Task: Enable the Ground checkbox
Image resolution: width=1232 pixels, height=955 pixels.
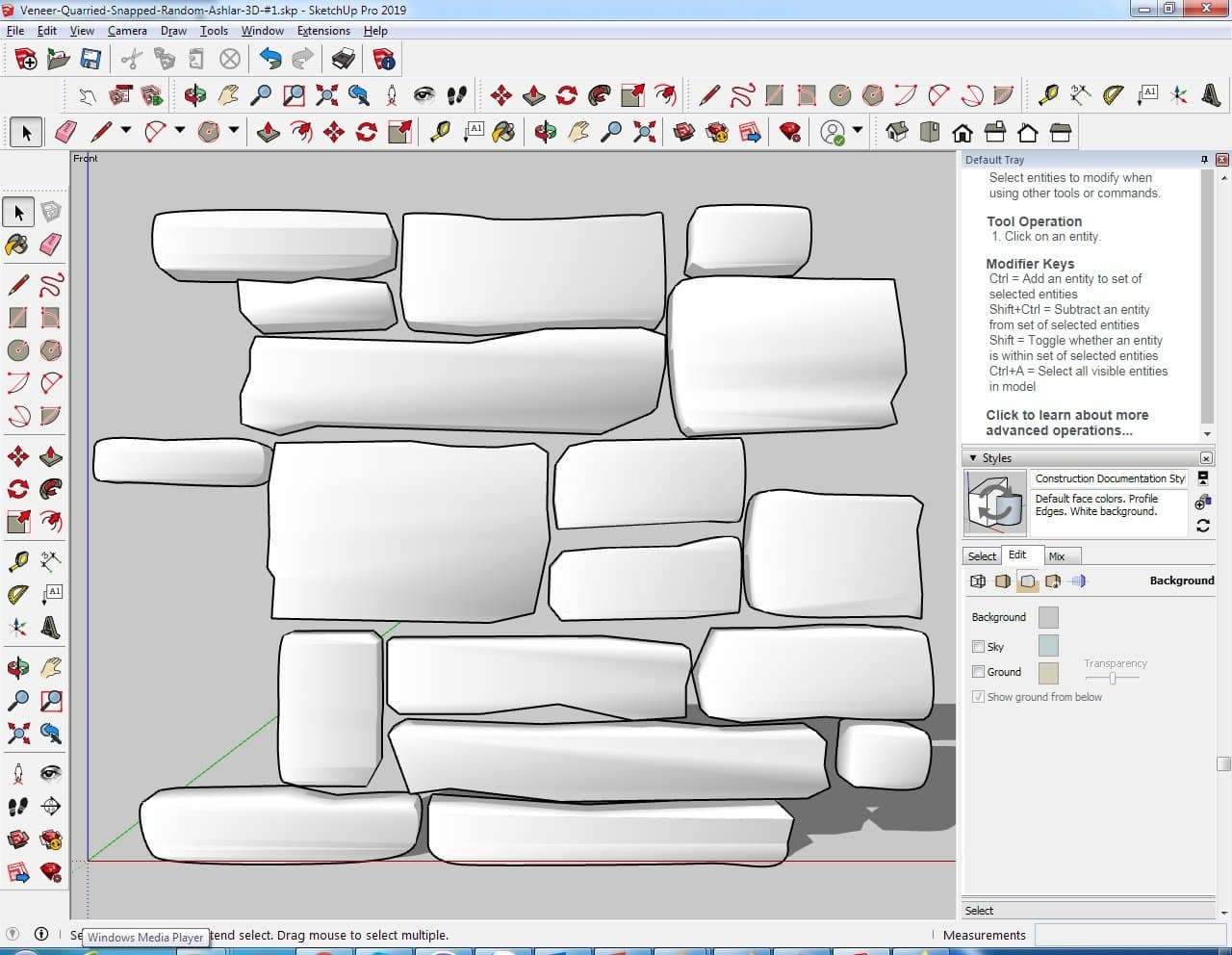Action: tap(978, 672)
